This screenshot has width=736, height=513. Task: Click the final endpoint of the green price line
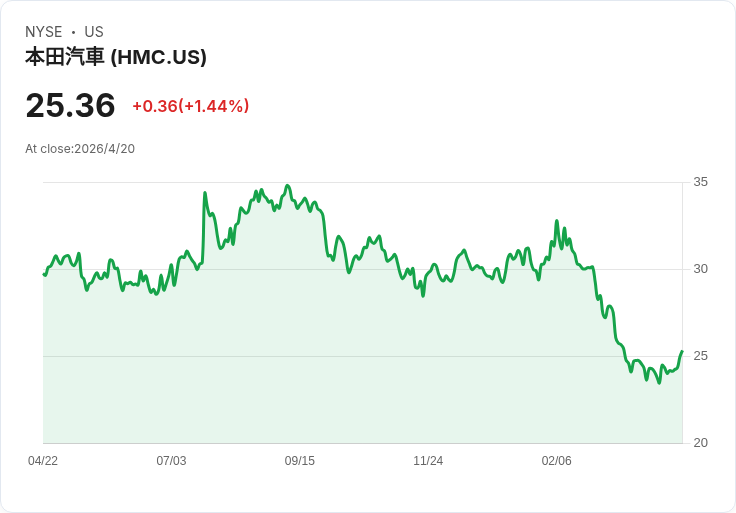[682, 351]
